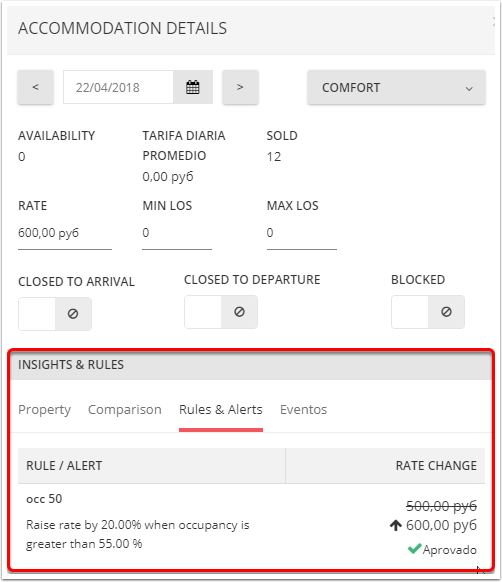The width and height of the screenshot is (502, 582).
Task: Click the Closed to Arrival disabled icon
Action: [x=73, y=314]
